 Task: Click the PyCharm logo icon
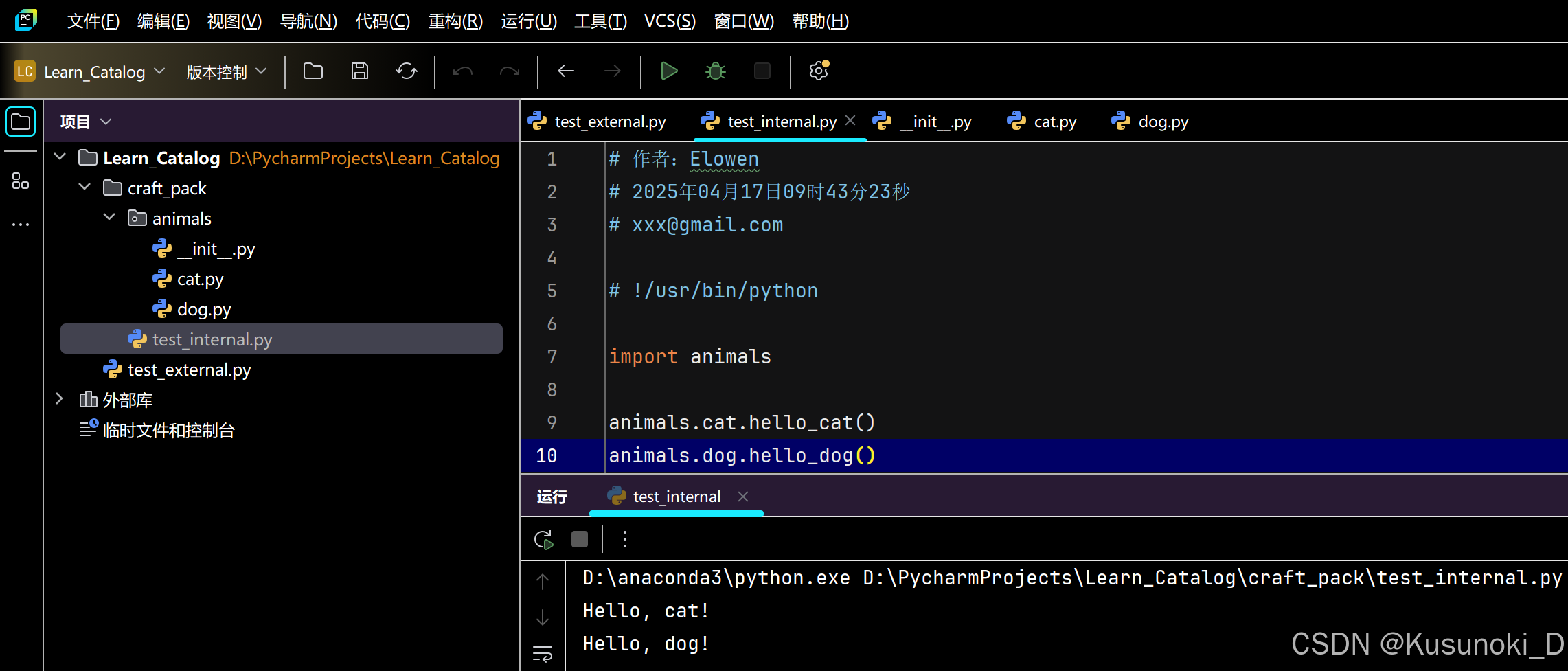tap(25, 20)
